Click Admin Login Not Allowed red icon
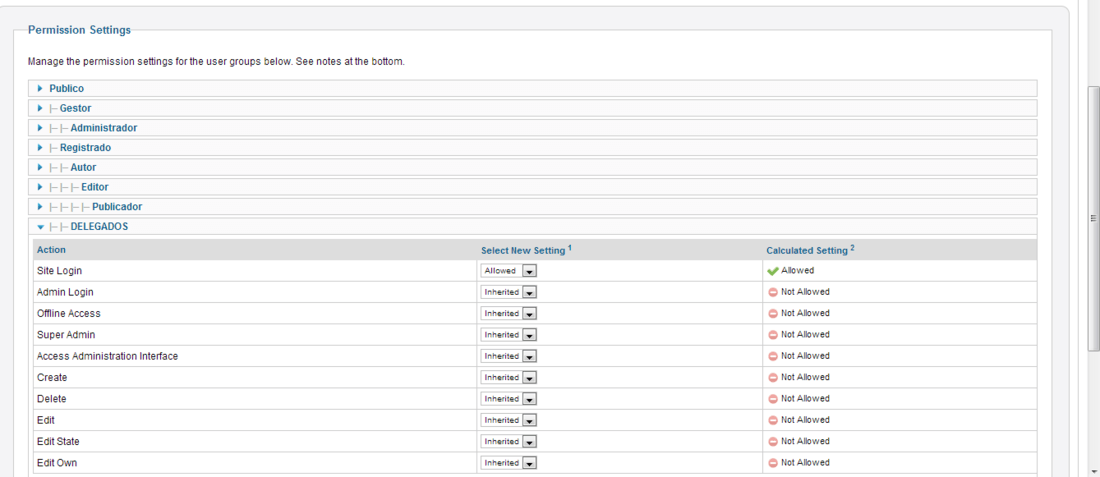The width and height of the screenshot is (1100, 477). [773, 293]
